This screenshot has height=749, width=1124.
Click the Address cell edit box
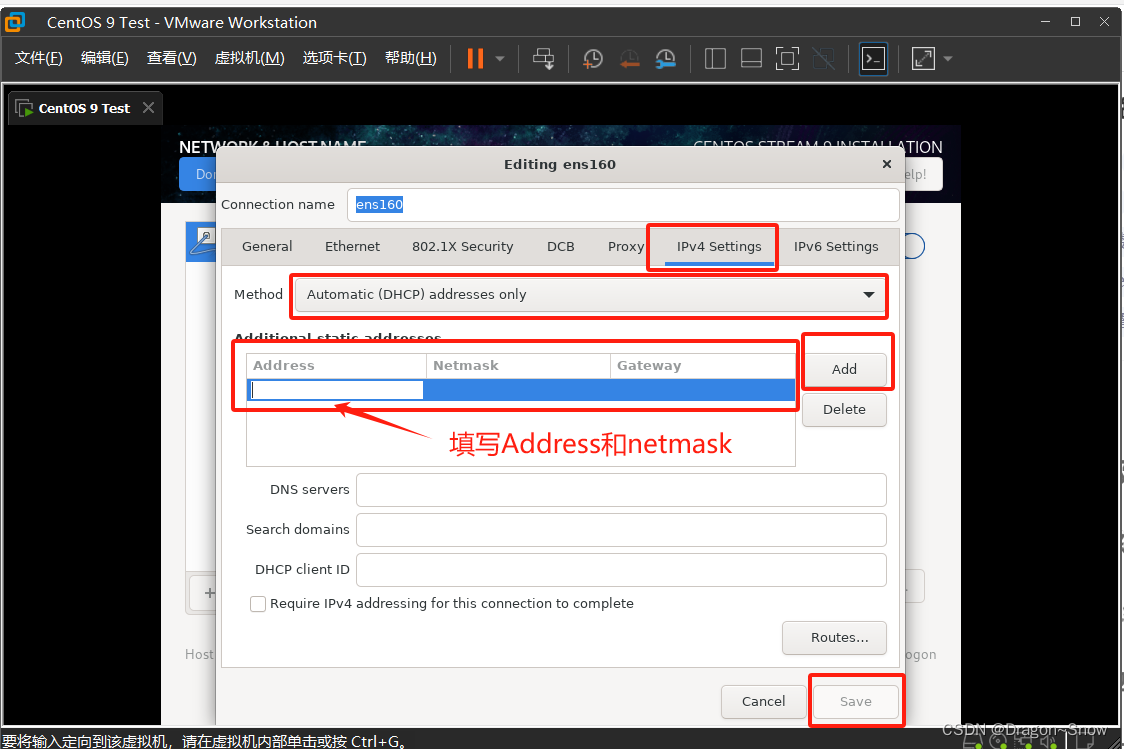[x=336, y=390]
